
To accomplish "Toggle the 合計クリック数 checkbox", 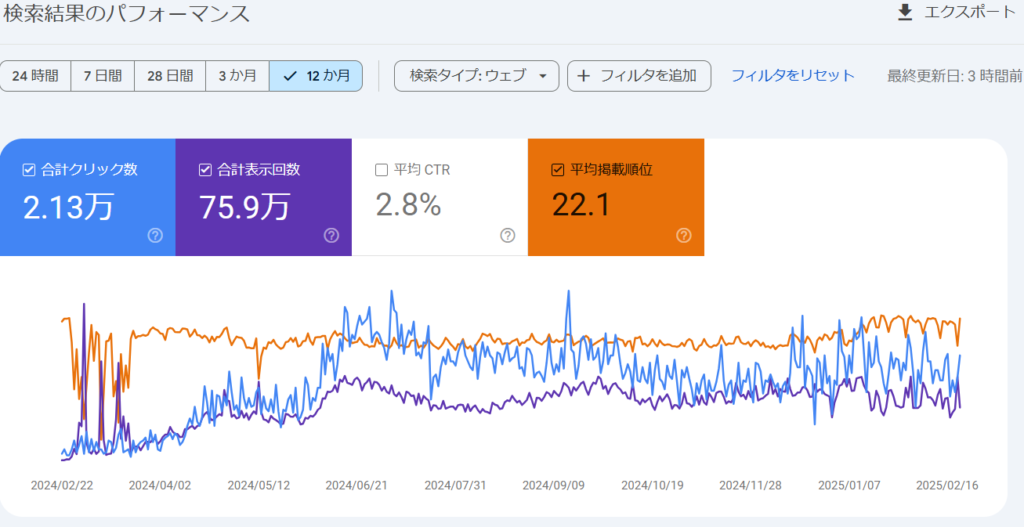I will 29,170.
